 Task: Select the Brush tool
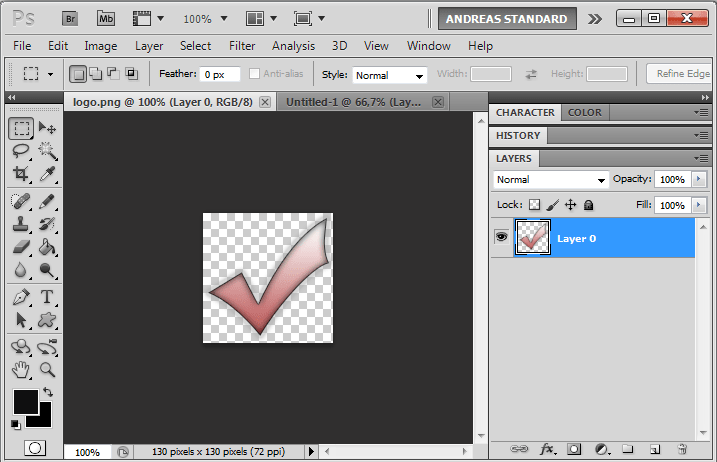point(47,201)
